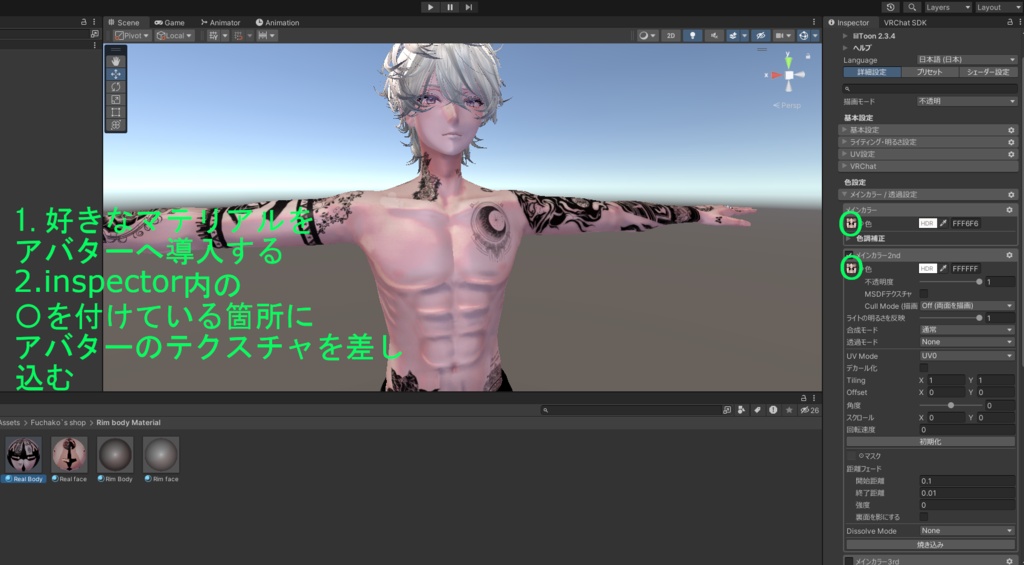Select the シェーダー設定 tab

point(988,72)
